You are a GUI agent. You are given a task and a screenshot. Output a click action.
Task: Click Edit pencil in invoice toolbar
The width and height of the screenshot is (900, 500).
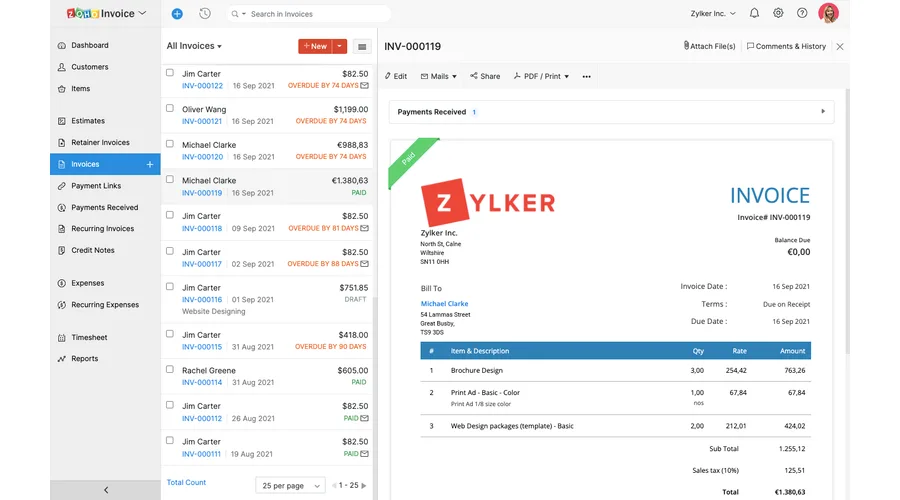coord(396,76)
